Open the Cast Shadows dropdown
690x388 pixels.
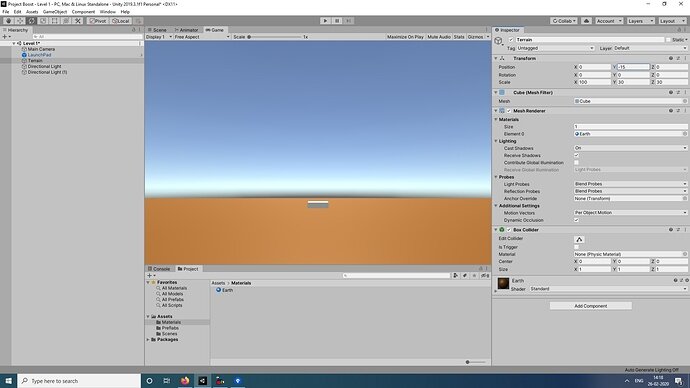(x=630, y=148)
